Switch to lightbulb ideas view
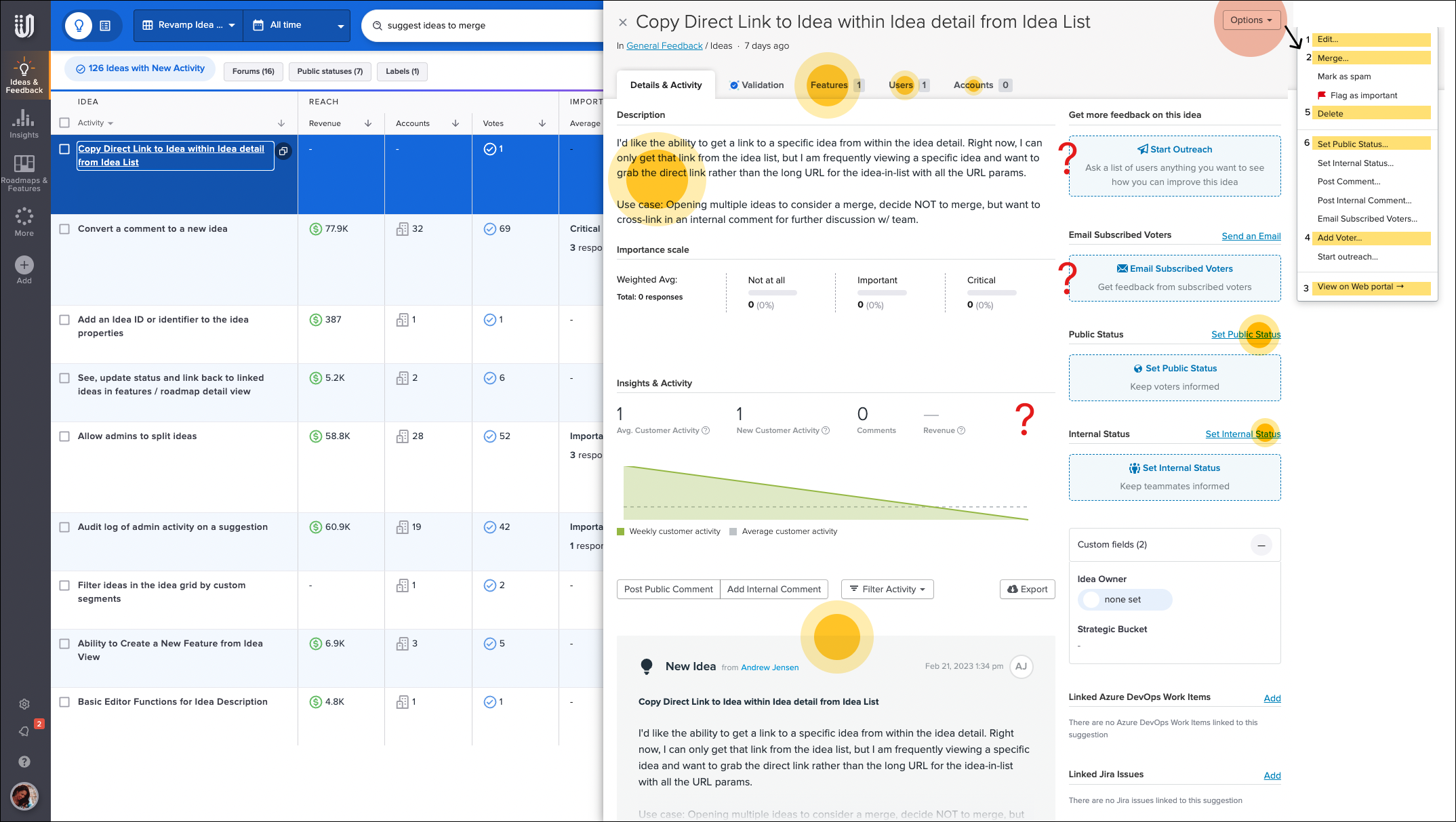The image size is (1456, 822). [x=79, y=26]
